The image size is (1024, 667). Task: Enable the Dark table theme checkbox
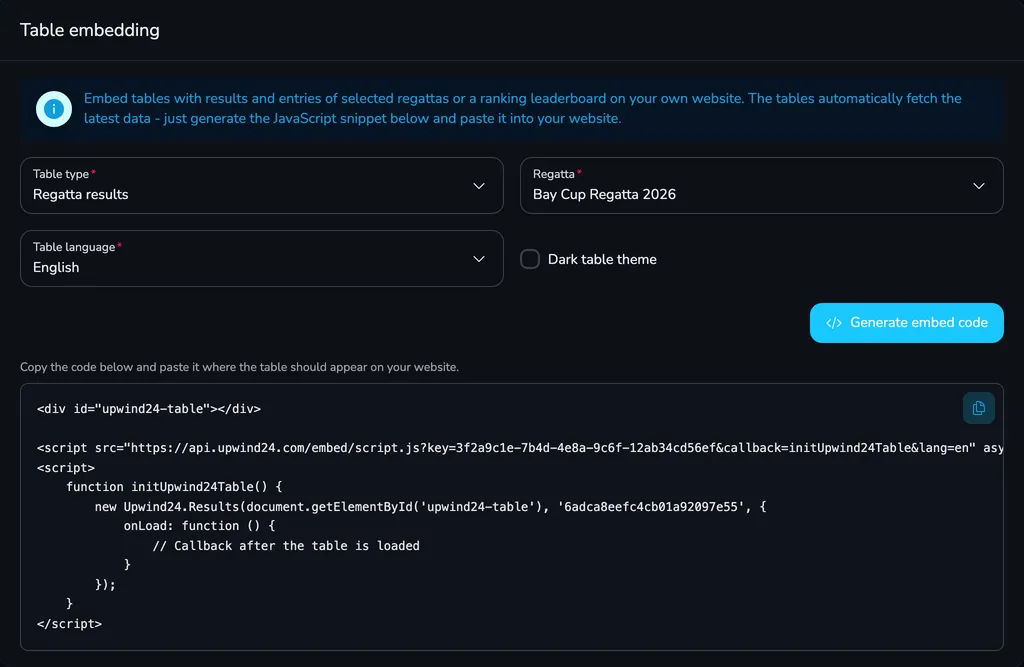(530, 259)
